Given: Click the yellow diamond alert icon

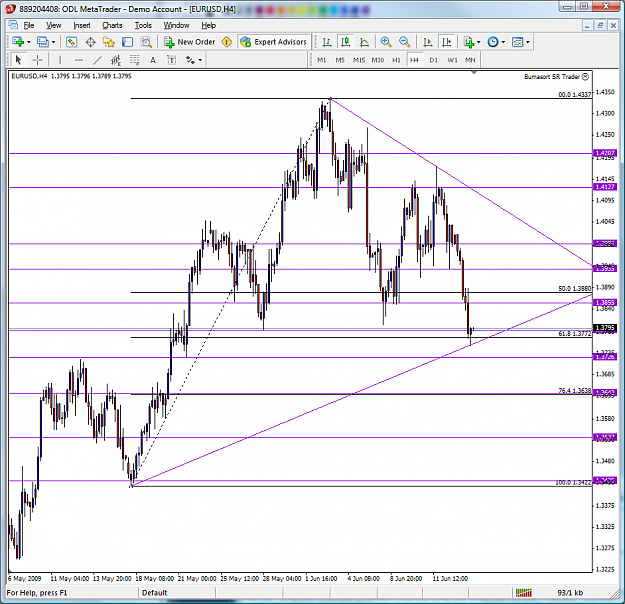Looking at the screenshot, I should pos(227,41).
